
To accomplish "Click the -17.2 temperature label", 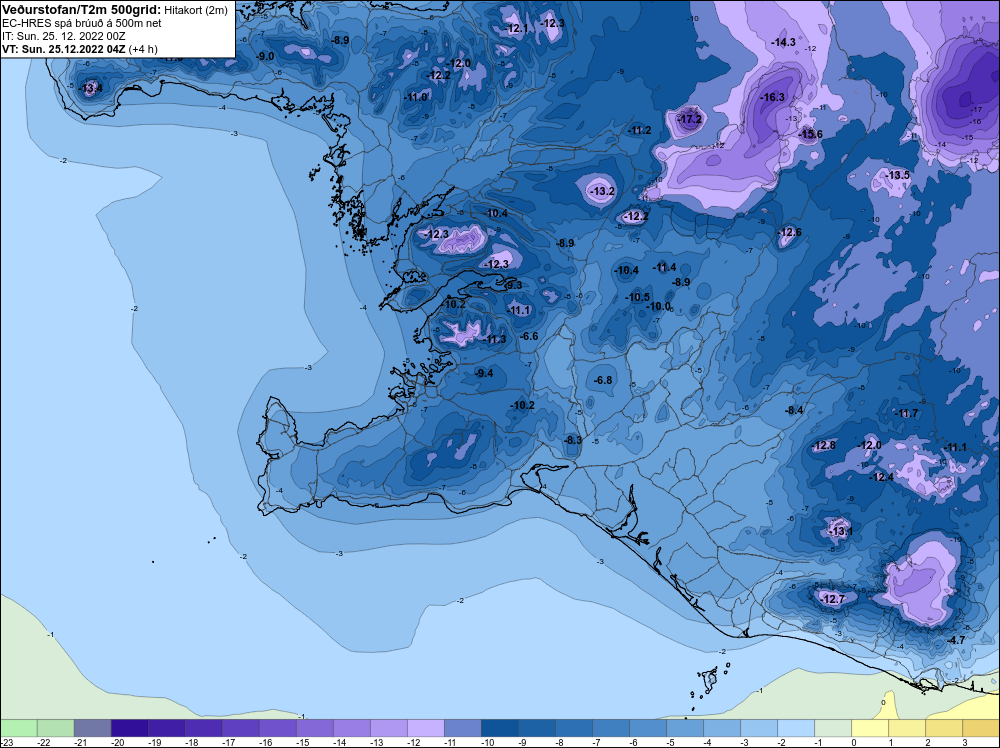I will (x=689, y=119).
